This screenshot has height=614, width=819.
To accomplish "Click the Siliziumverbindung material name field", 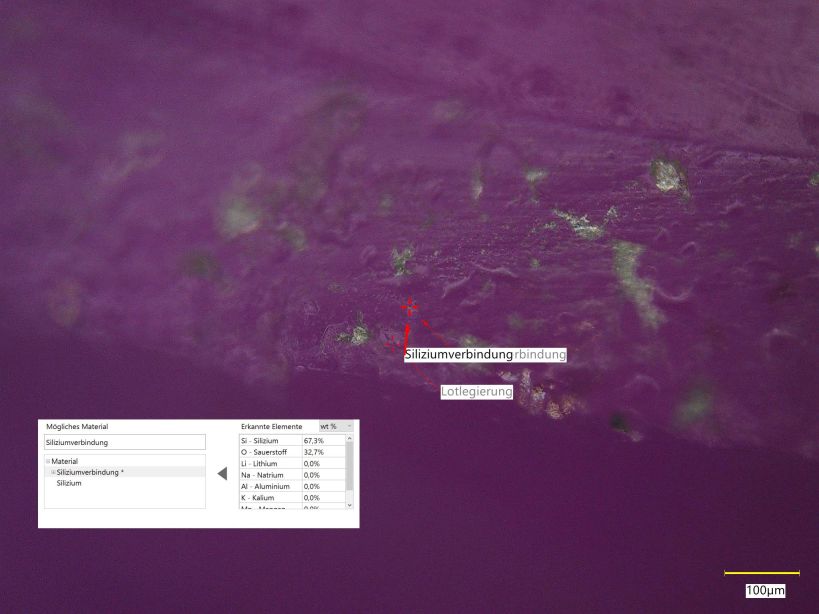I will pyautogui.click(x=124, y=442).
